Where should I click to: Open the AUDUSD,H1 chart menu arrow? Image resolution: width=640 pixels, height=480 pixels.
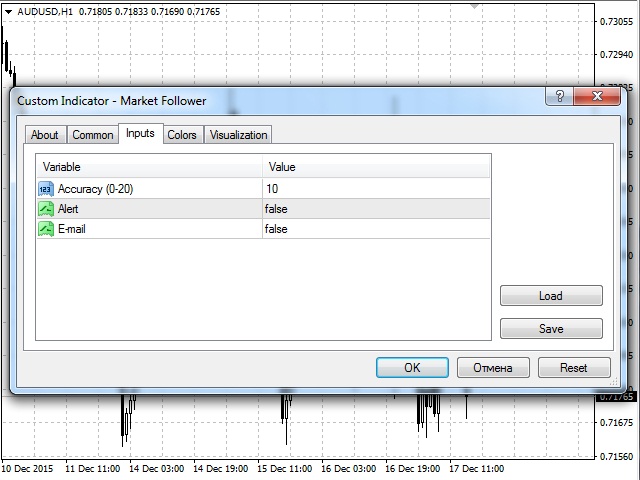(x=8, y=12)
